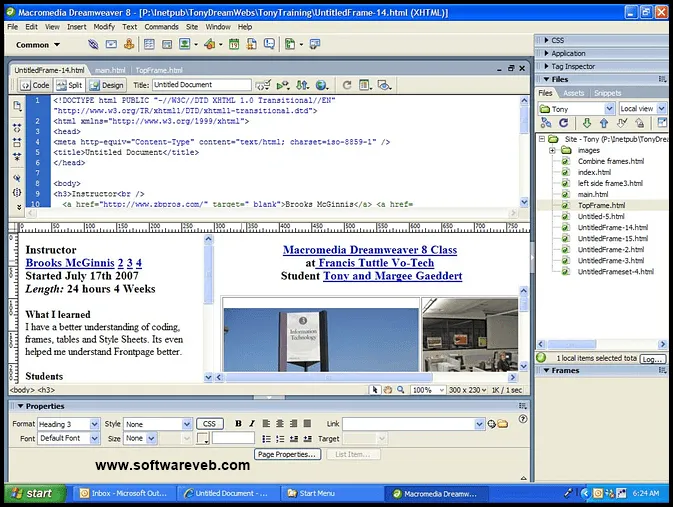Screen dimensions: 673x507
Task: Open the Start Menu taskbar window
Action: (x=330, y=493)
